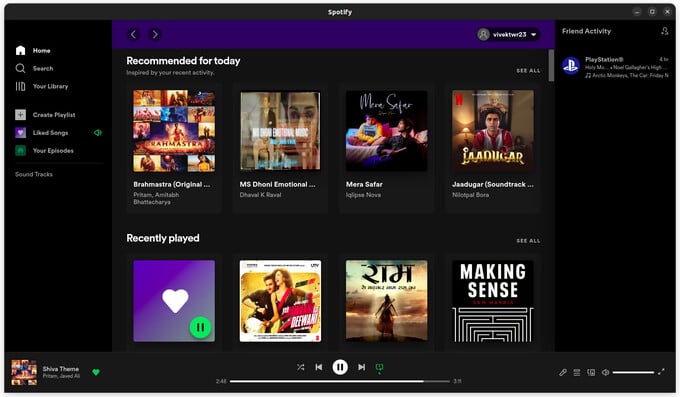Go to Home in sidebar

[33, 50]
